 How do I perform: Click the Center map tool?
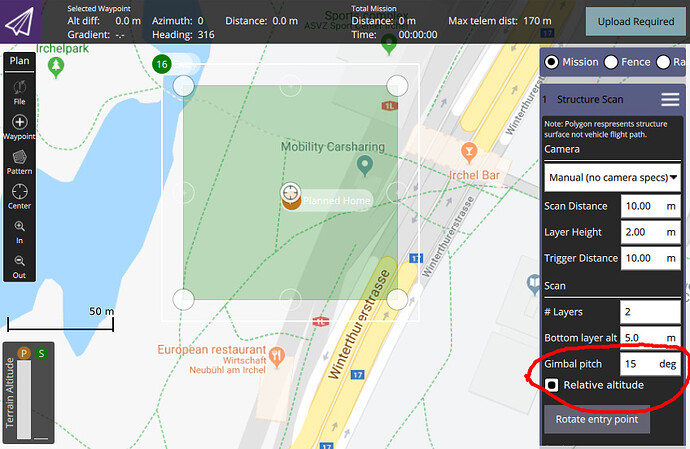[20, 195]
